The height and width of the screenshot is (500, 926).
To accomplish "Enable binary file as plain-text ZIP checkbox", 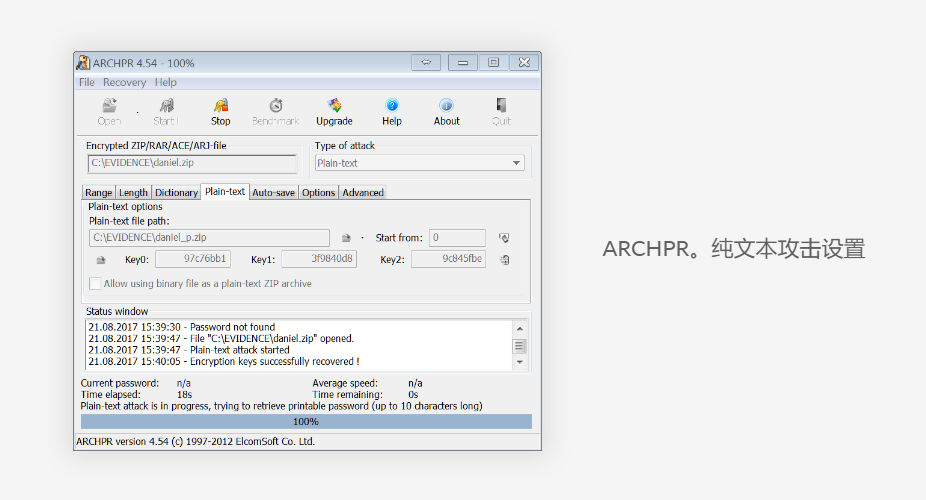I will [94, 284].
